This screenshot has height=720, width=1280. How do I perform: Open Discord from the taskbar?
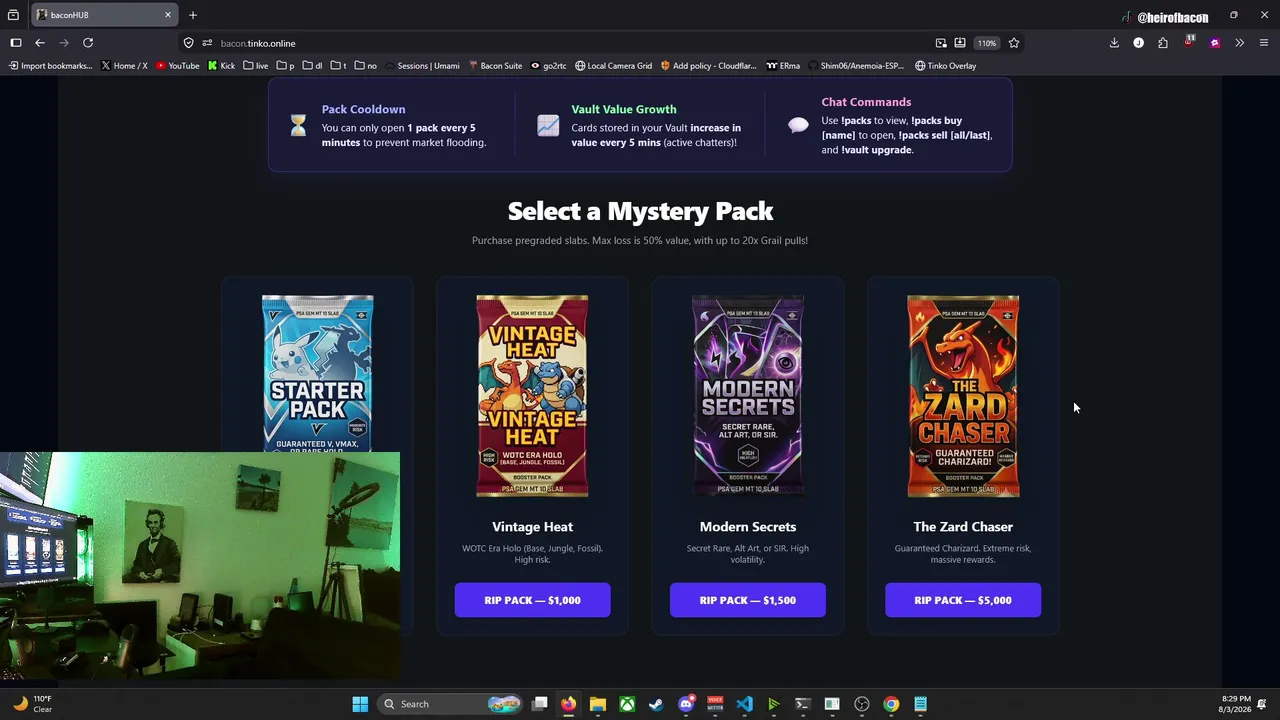(x=686, y=704)
